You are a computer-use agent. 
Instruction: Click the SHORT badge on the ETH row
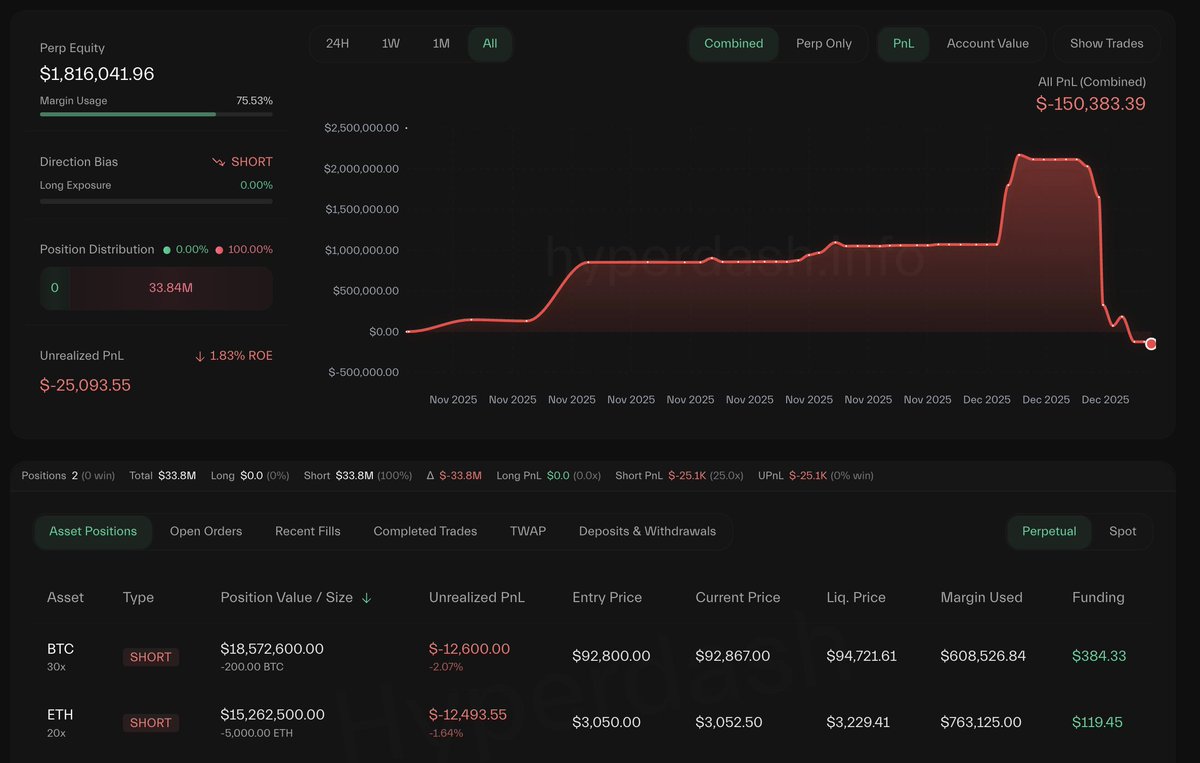point(151,723)
